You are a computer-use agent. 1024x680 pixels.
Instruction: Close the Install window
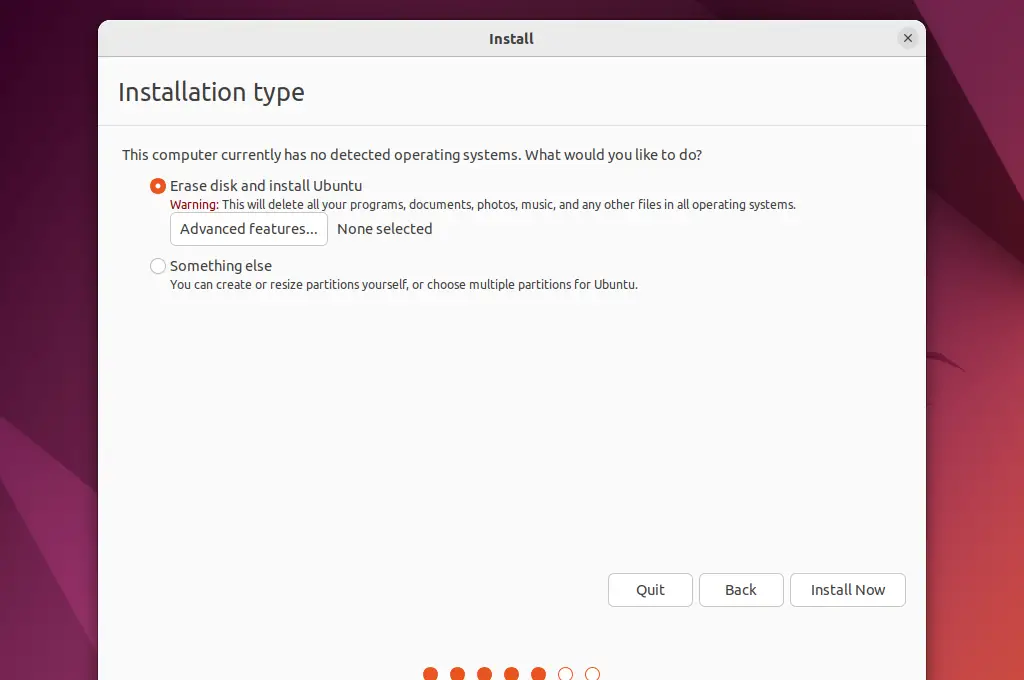point(907,39)
